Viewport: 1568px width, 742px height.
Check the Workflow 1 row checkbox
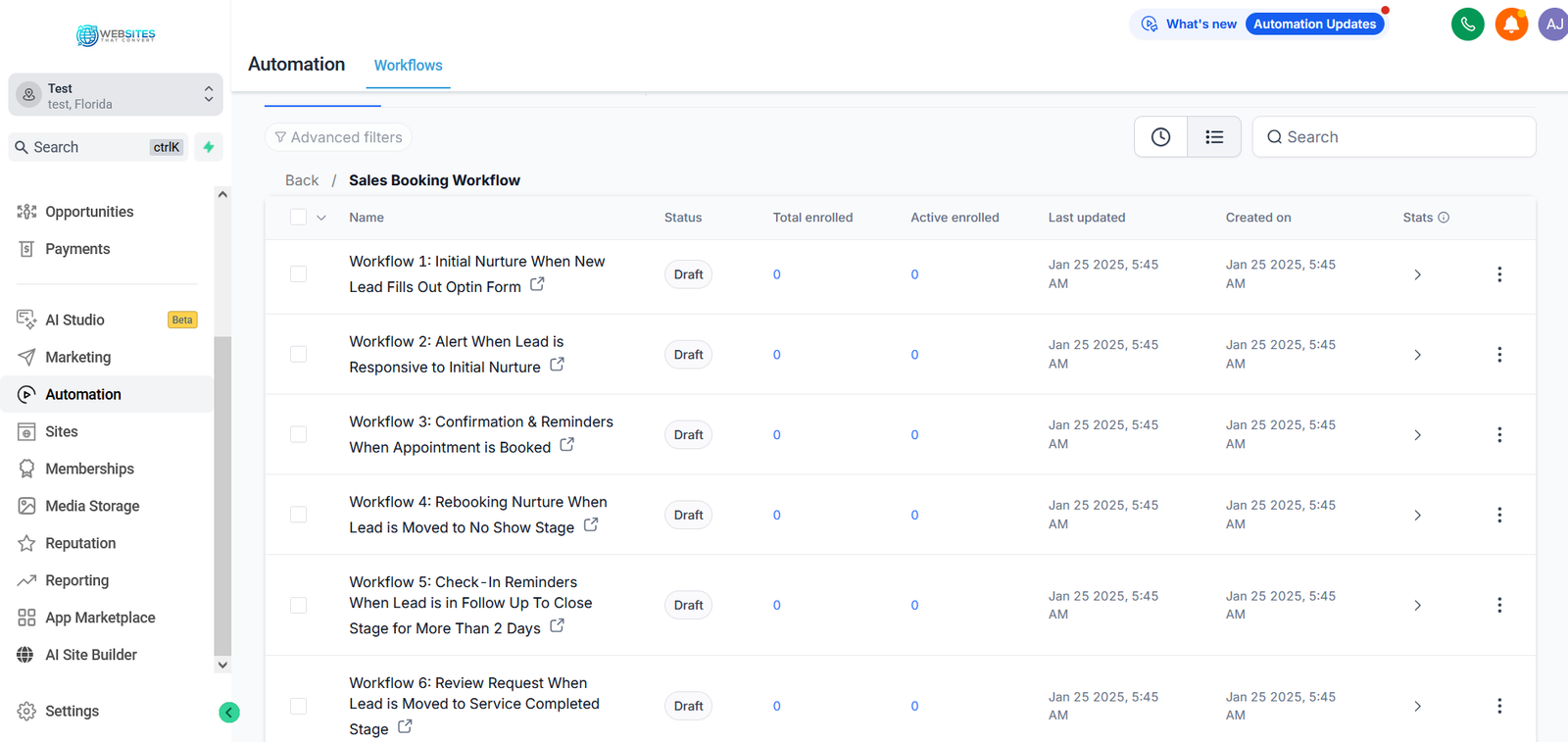point(299,274)
